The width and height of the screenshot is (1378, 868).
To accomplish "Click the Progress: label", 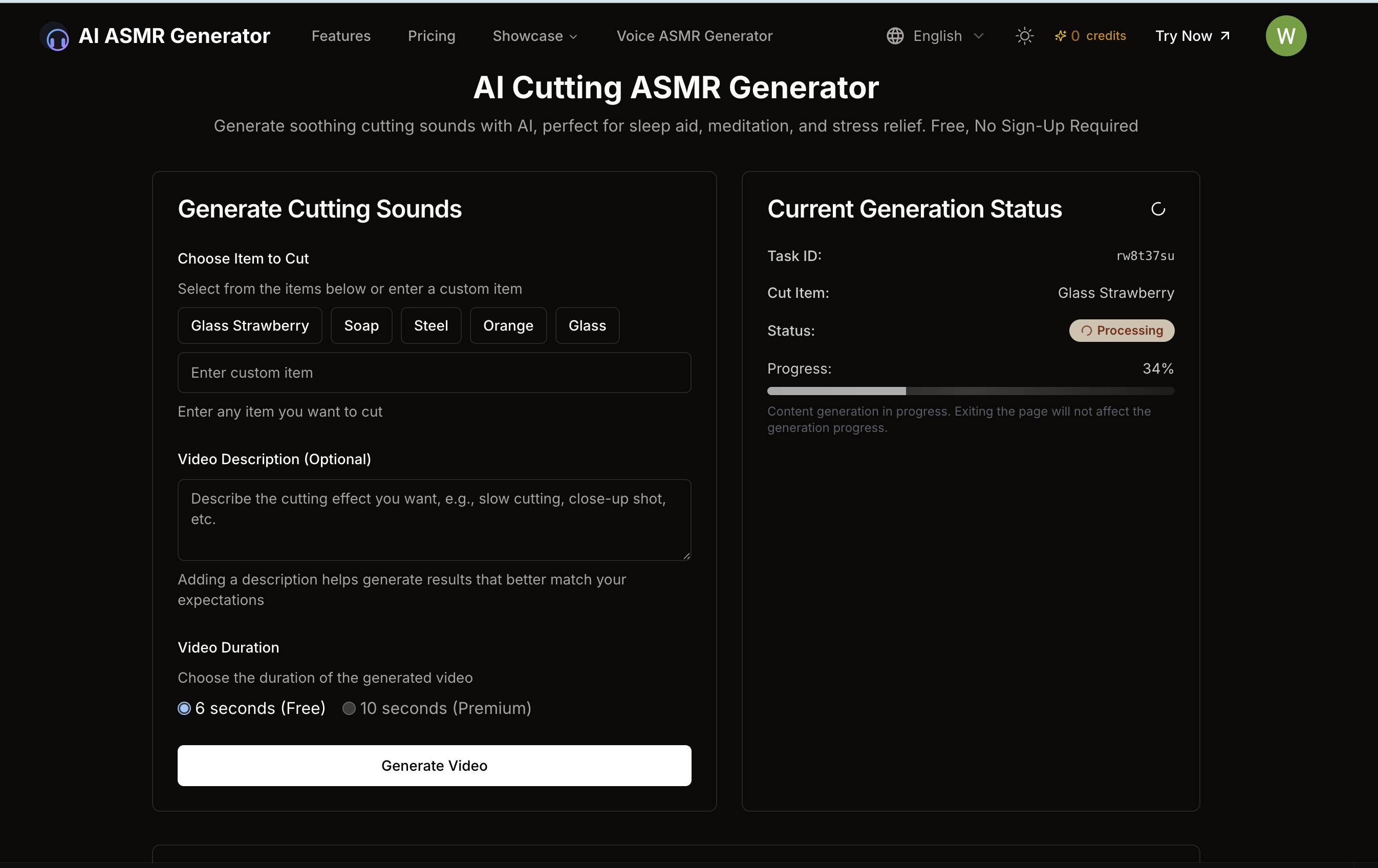I will [800, 368].
